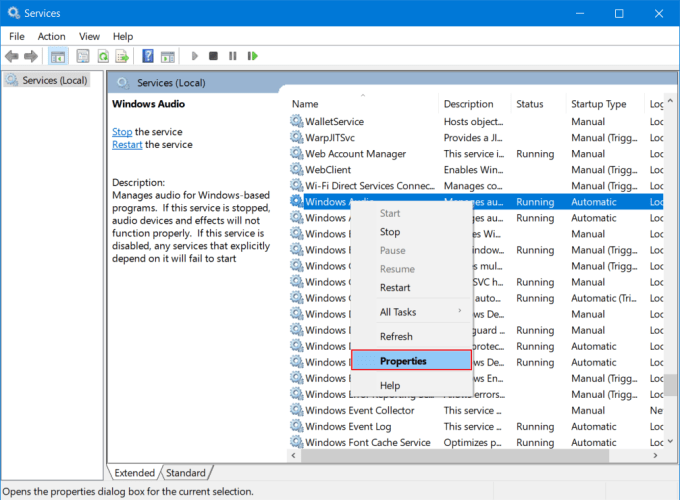Choose Properties in the context menu
Image resolution: width=680 pixels, height=500 pixels.
click(x=411, y=361)
